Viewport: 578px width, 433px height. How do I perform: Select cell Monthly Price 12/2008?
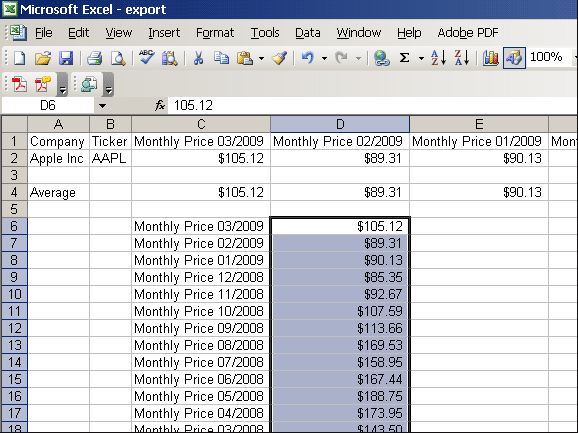pos(201,277)
